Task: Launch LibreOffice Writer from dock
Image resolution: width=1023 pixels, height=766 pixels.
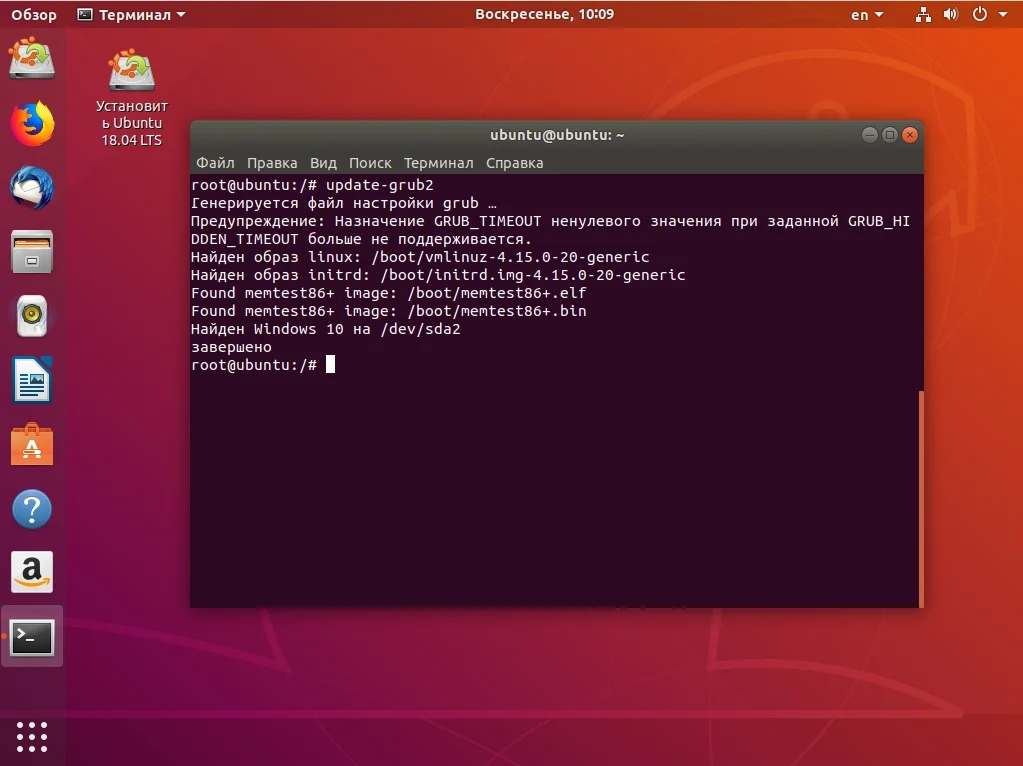Action: coord(32,380)
